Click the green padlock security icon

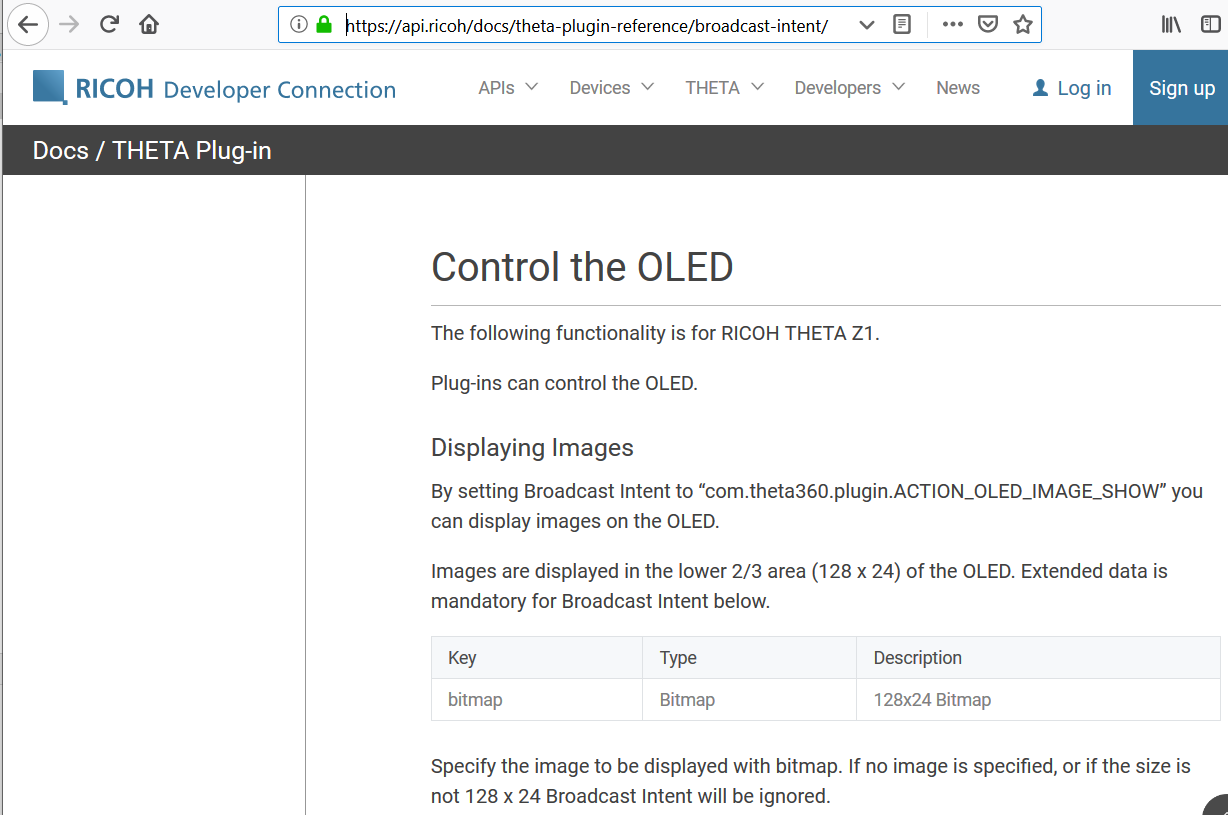pos(323,25)
